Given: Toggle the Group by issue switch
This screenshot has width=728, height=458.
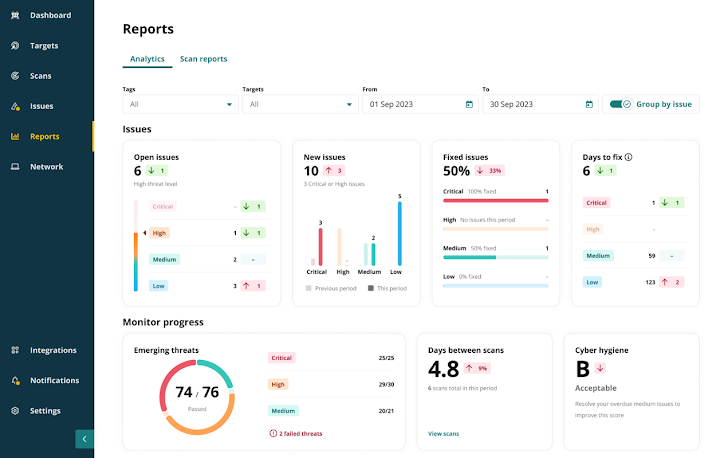Looking at the screenshot, I should coord(621,104).
